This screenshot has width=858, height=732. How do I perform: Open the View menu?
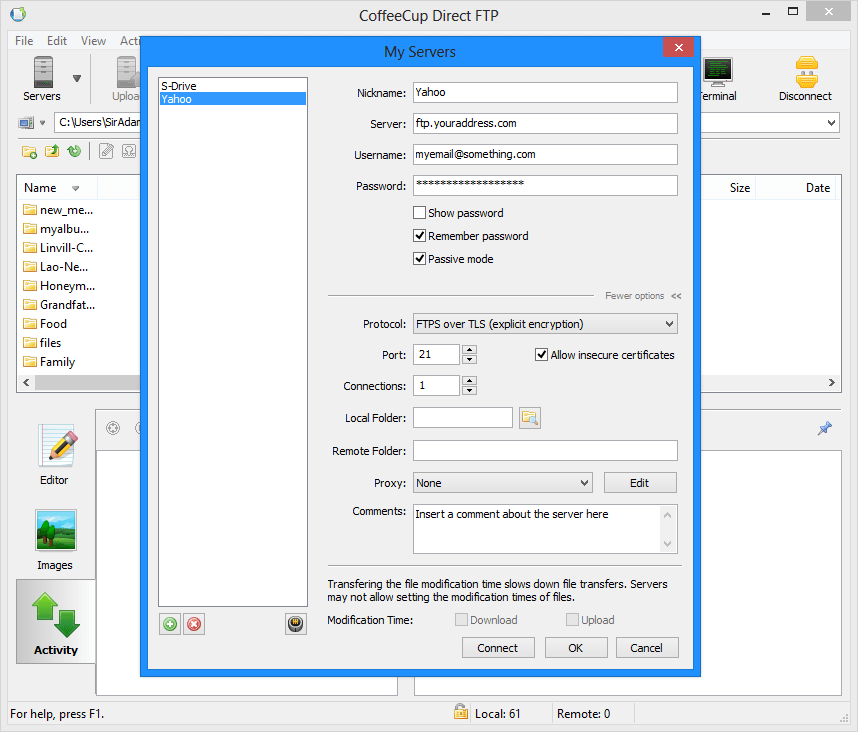pyautogui.click(x=93, y=41)
